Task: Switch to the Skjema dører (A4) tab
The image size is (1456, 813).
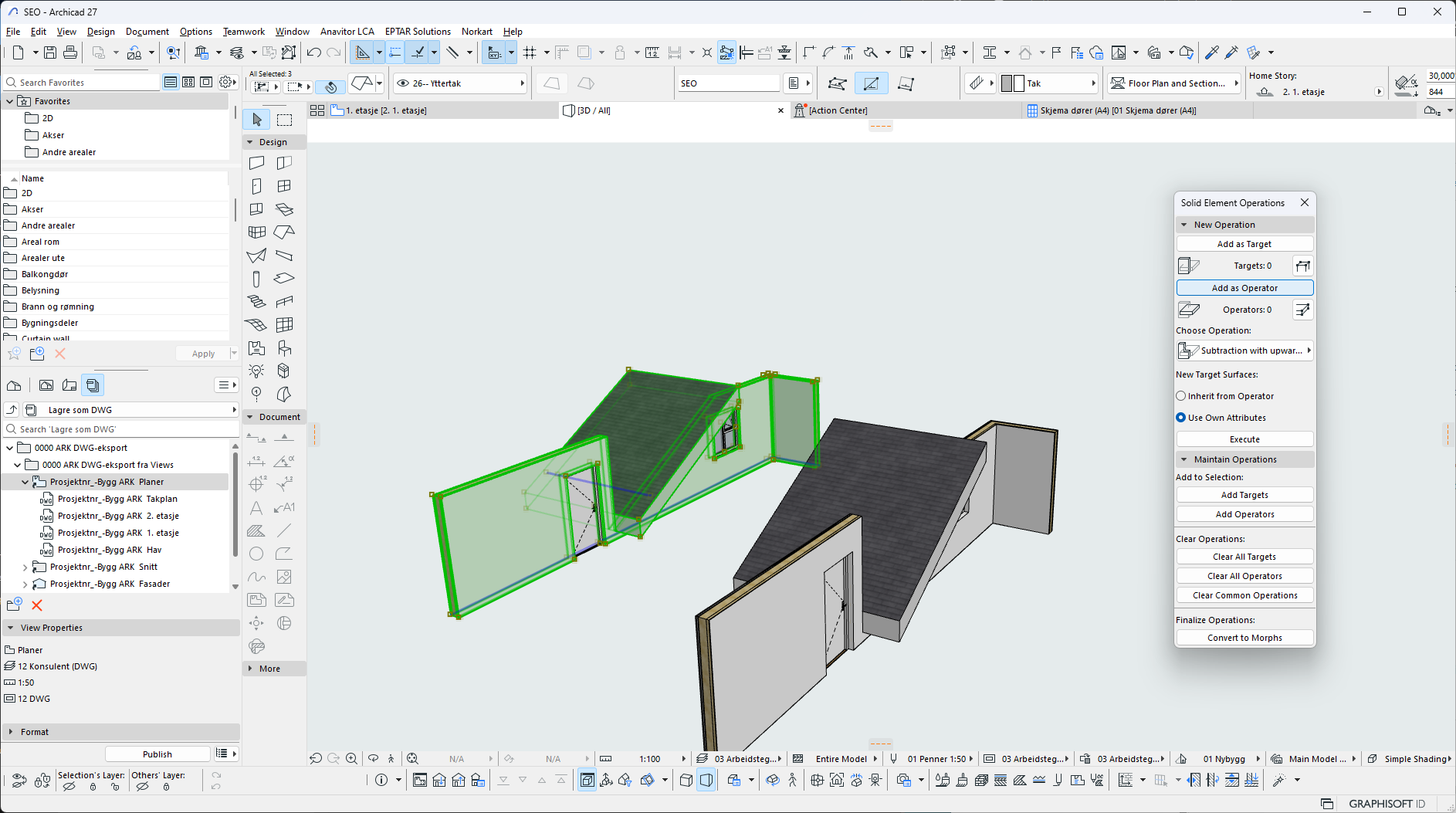Action: point(1117,110)
